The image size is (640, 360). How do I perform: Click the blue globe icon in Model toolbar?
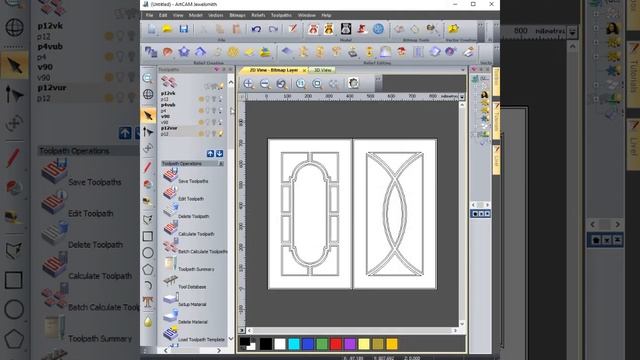pyautogui.click(x=378, y=29)
